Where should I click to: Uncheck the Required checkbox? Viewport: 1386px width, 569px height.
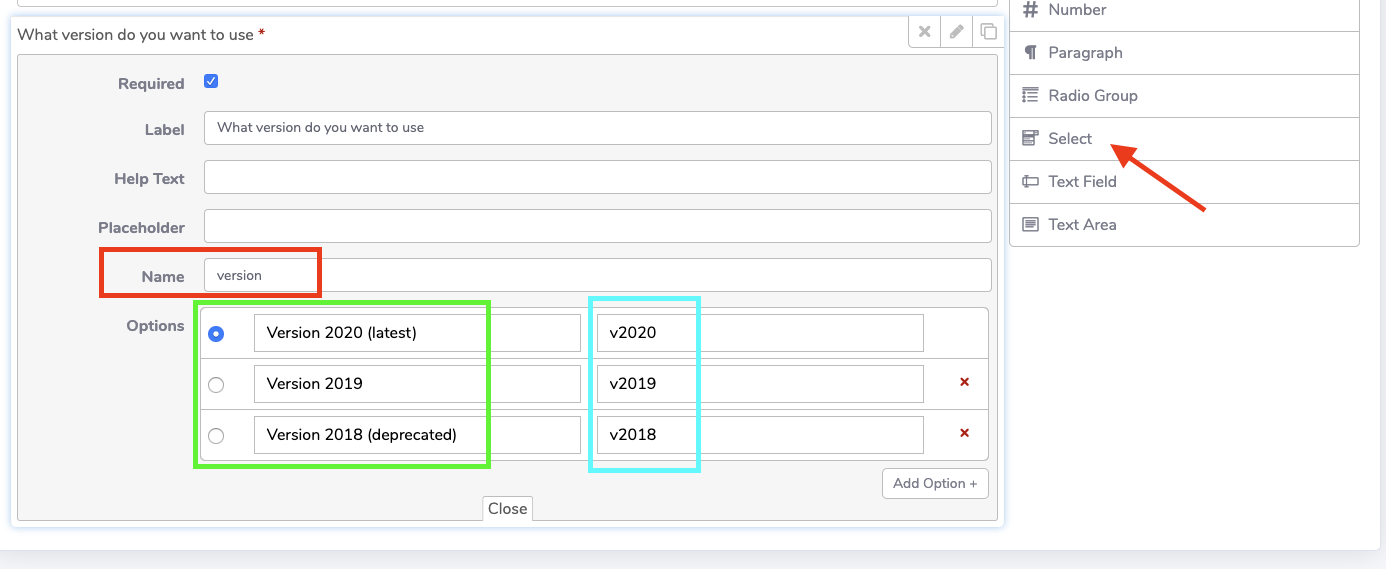211,82
